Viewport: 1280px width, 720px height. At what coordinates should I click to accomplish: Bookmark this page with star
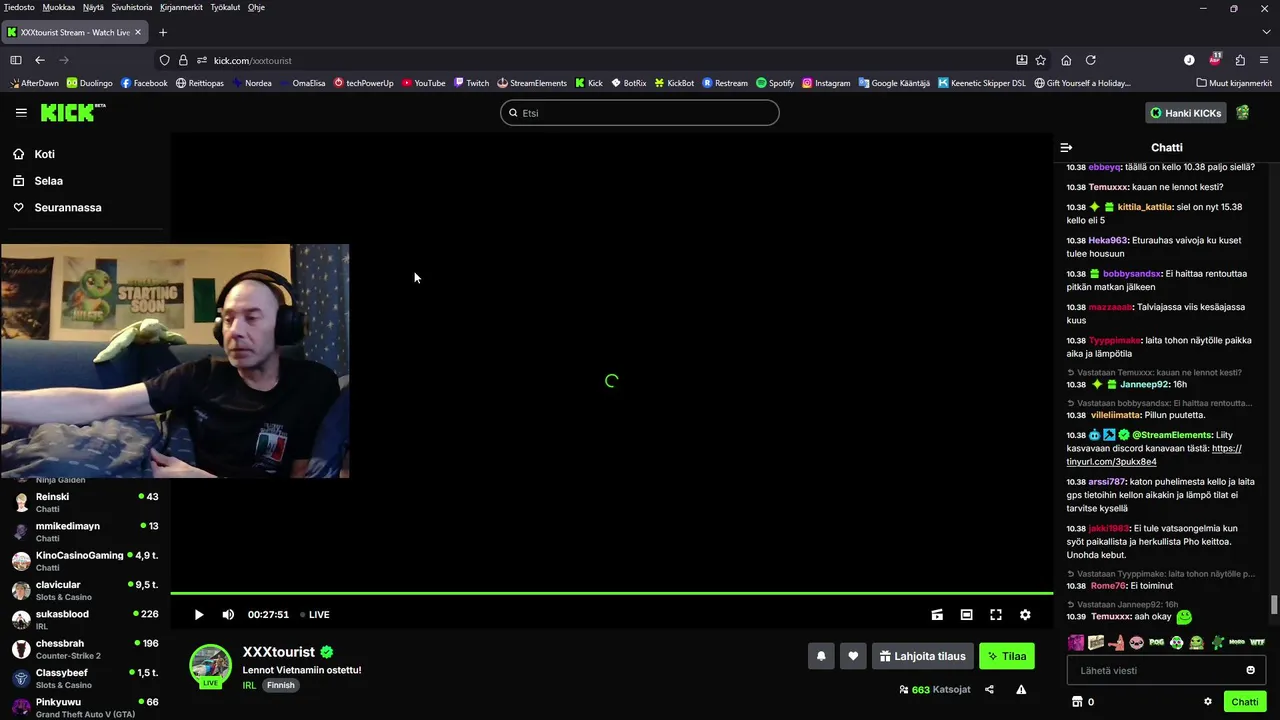click(1041, 60)
